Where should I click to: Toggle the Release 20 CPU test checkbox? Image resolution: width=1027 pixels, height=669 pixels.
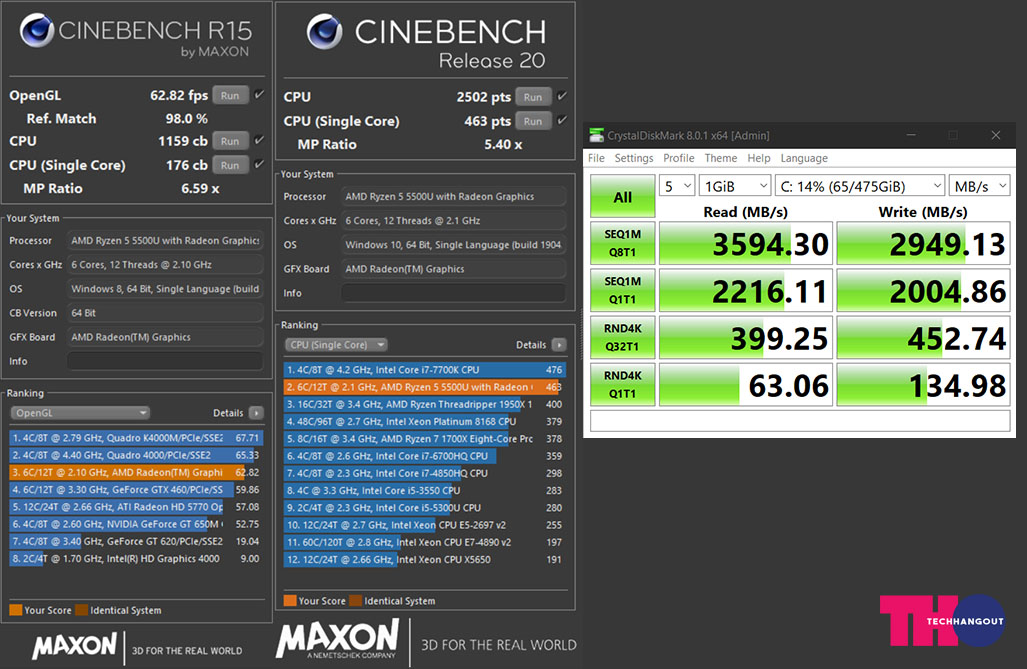(562, 96)
